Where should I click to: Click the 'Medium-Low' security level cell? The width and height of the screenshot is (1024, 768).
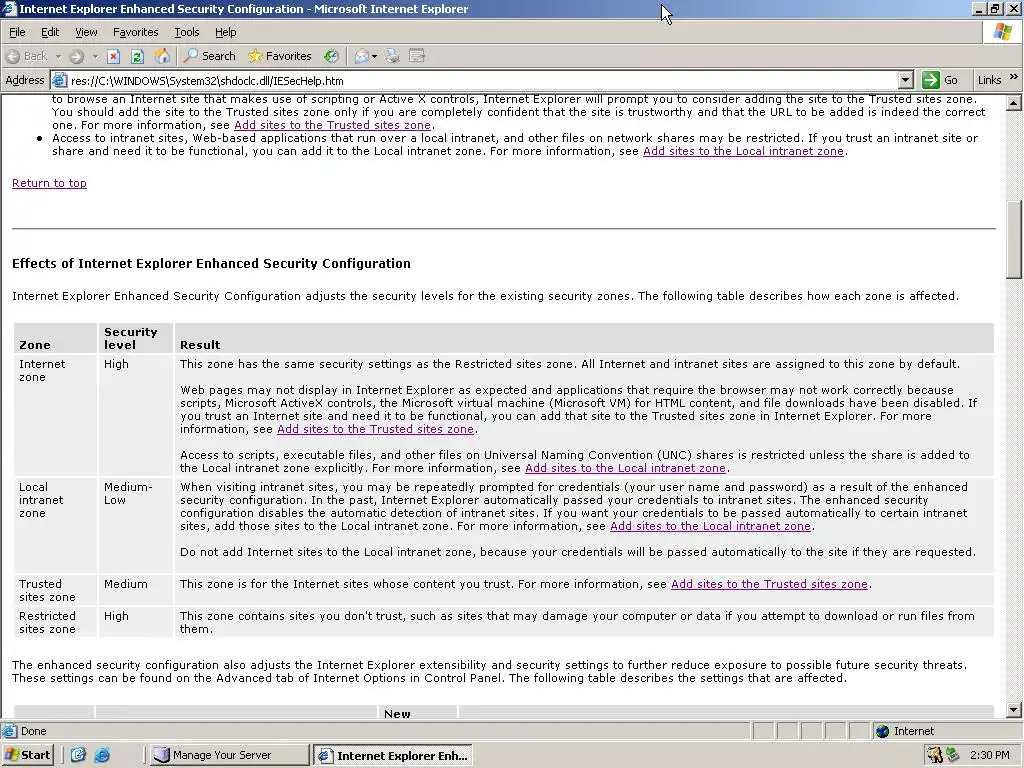click(135, 526)
